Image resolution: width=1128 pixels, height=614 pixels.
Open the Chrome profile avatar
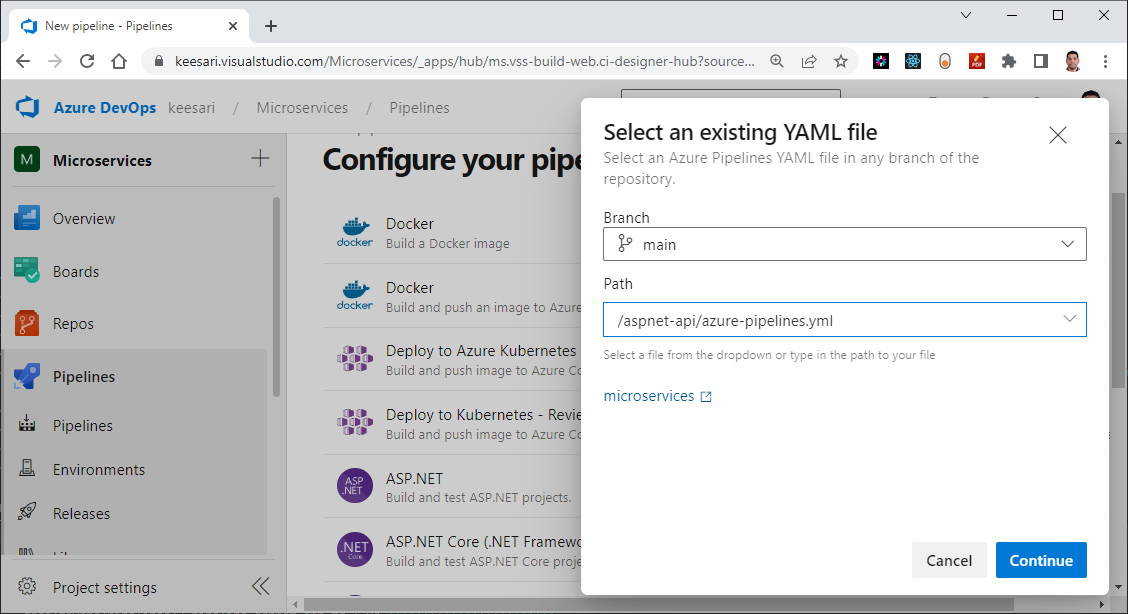(1073, 61)
